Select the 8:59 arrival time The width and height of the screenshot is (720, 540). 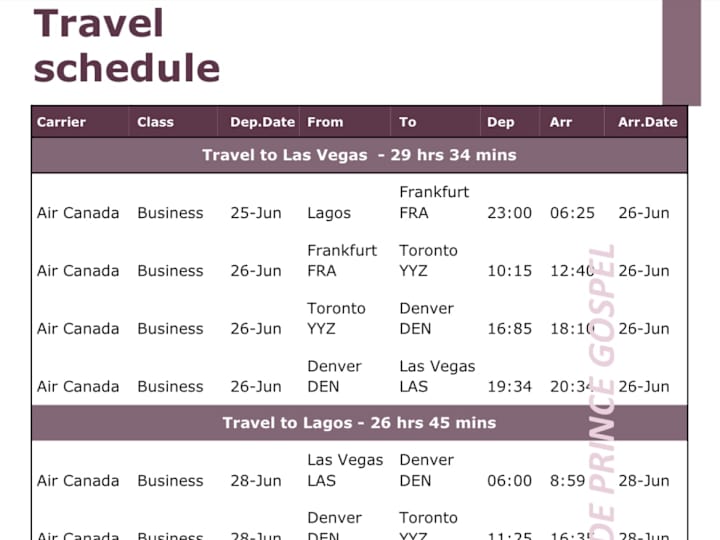coord(568,481)
